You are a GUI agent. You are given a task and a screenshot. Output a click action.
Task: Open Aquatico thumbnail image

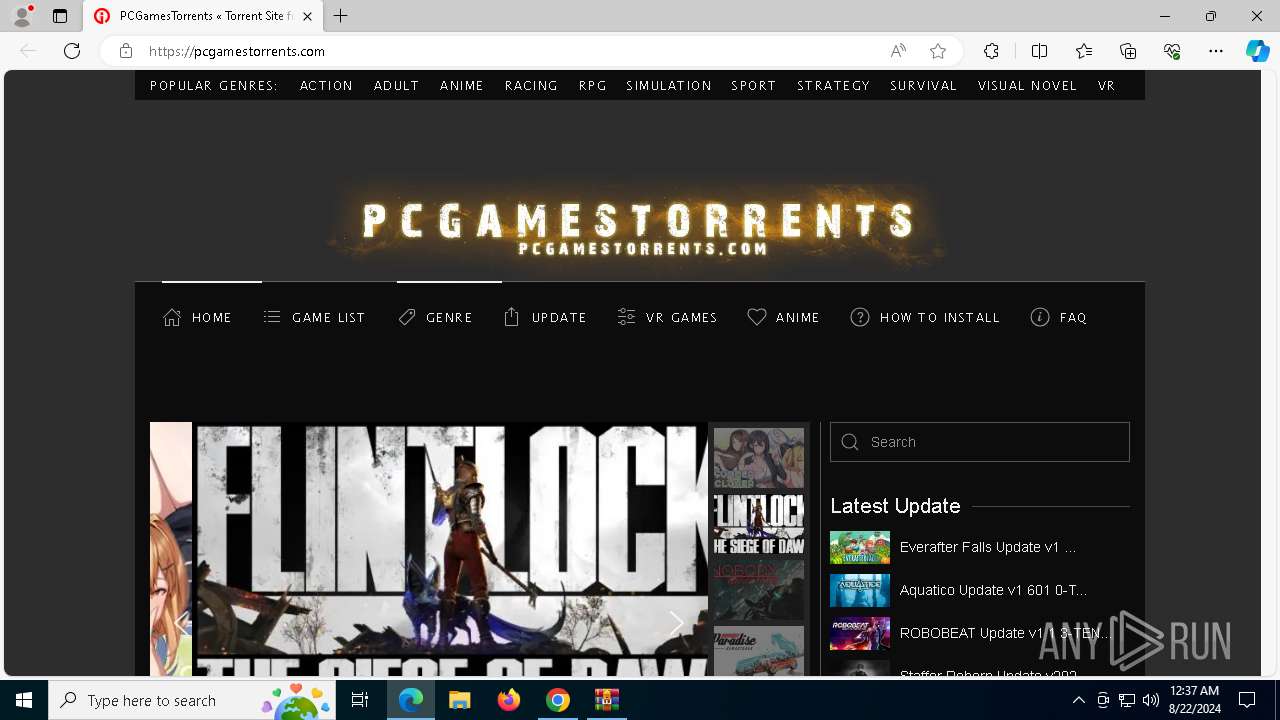860,590
